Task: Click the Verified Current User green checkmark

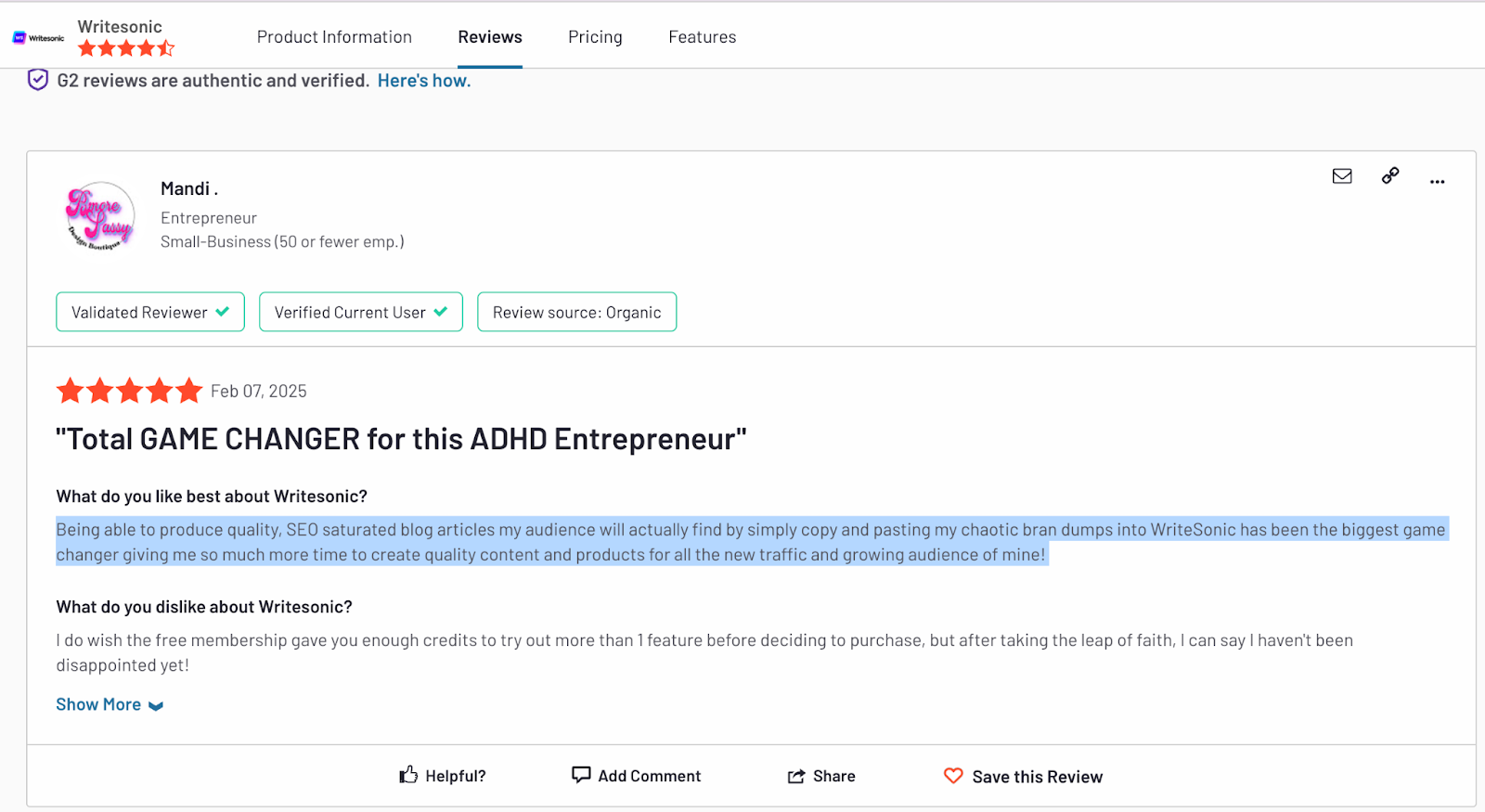Action: point(441,312)
